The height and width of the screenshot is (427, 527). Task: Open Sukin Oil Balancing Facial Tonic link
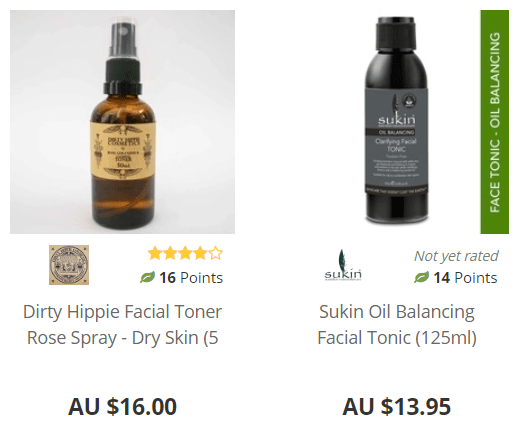[397, 324]
